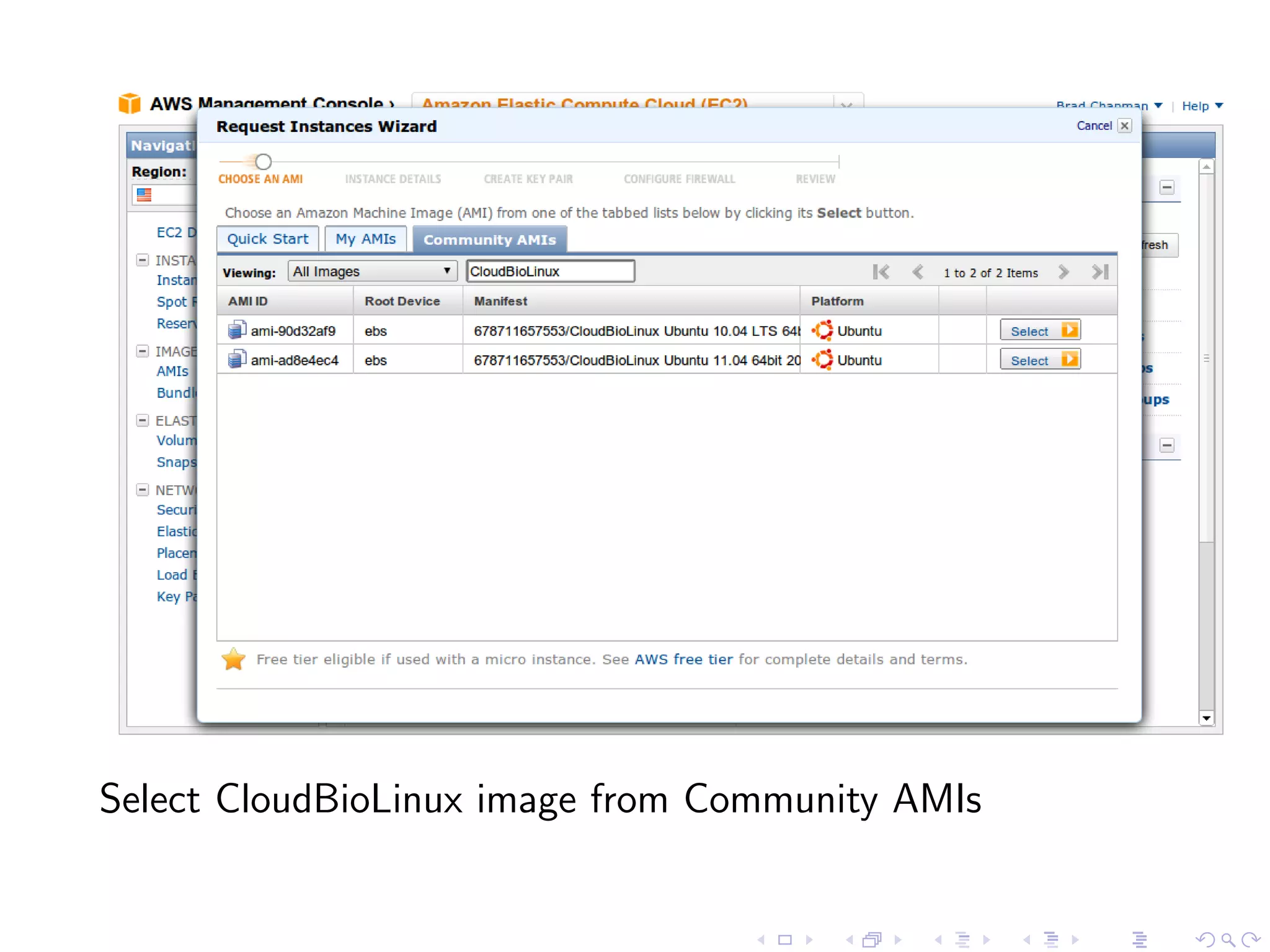Switch to the My AMIs tab
1270x952 pixels.
(x=366, y=239)
